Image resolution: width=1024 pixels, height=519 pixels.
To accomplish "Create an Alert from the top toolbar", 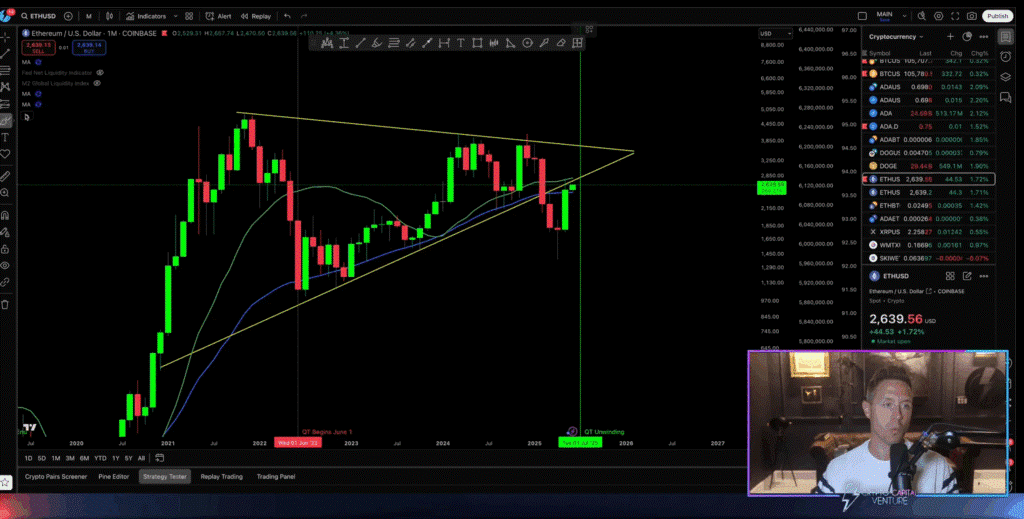I will [x=218, y=16].
